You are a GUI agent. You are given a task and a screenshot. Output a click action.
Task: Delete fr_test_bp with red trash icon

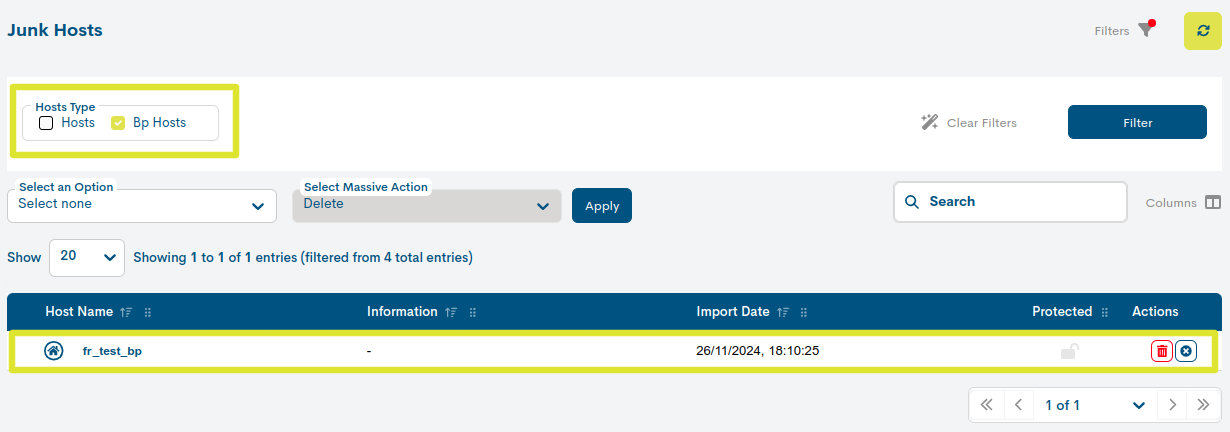(x=1162, y=351)
